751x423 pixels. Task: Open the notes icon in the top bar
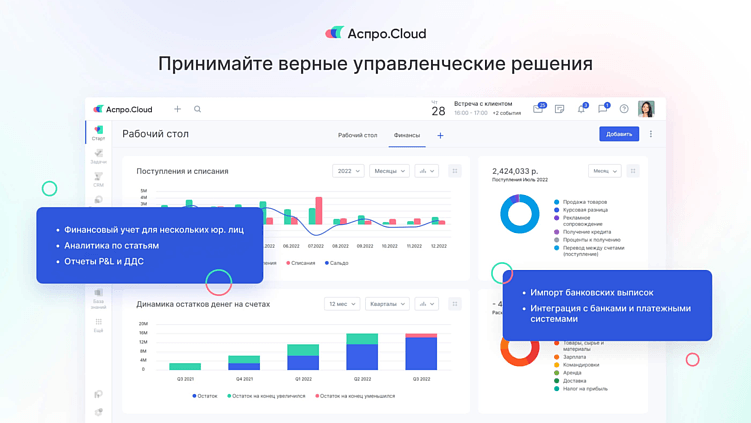[559, 109]
